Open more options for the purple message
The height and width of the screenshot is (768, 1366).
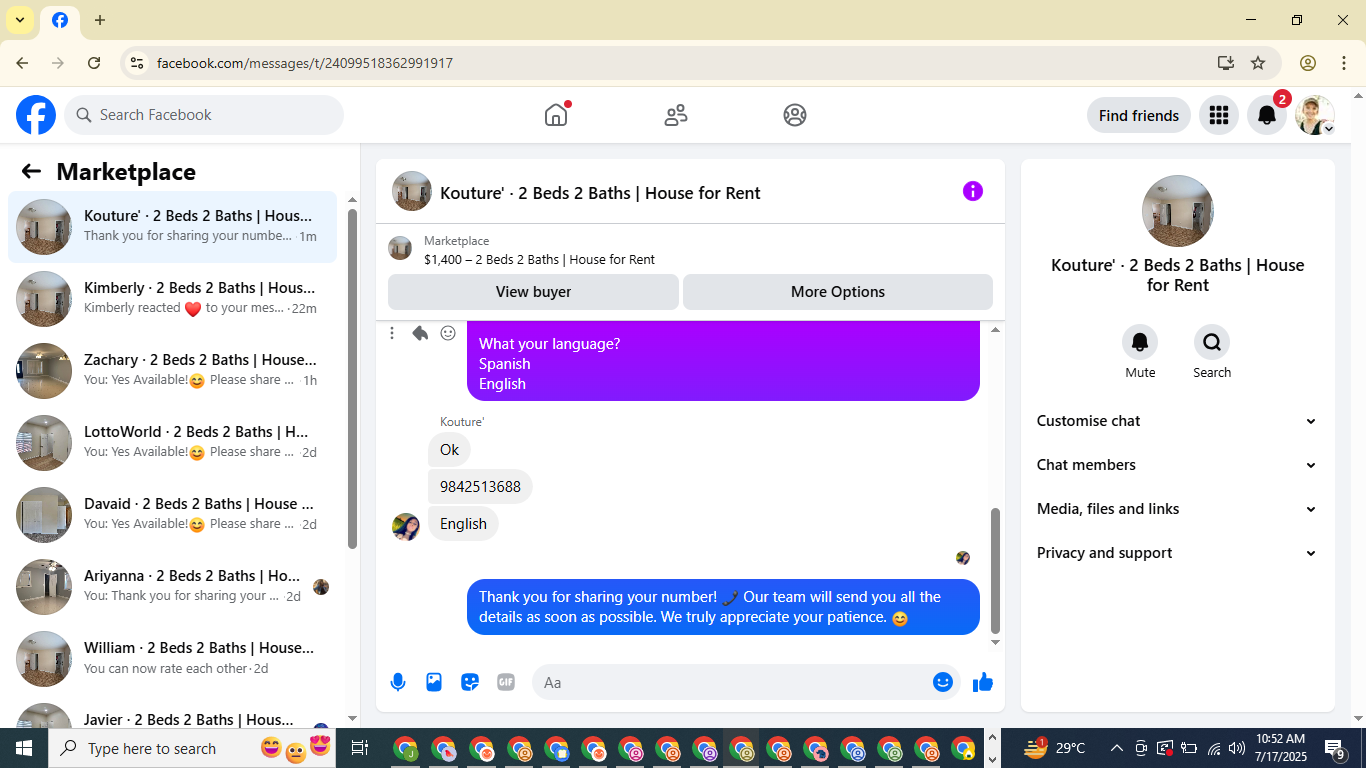tap(392, 333)
